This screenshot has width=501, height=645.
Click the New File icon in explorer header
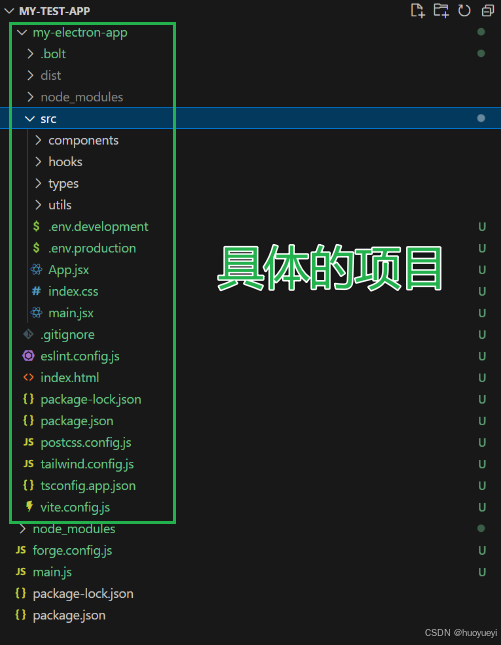click(418, 10)
